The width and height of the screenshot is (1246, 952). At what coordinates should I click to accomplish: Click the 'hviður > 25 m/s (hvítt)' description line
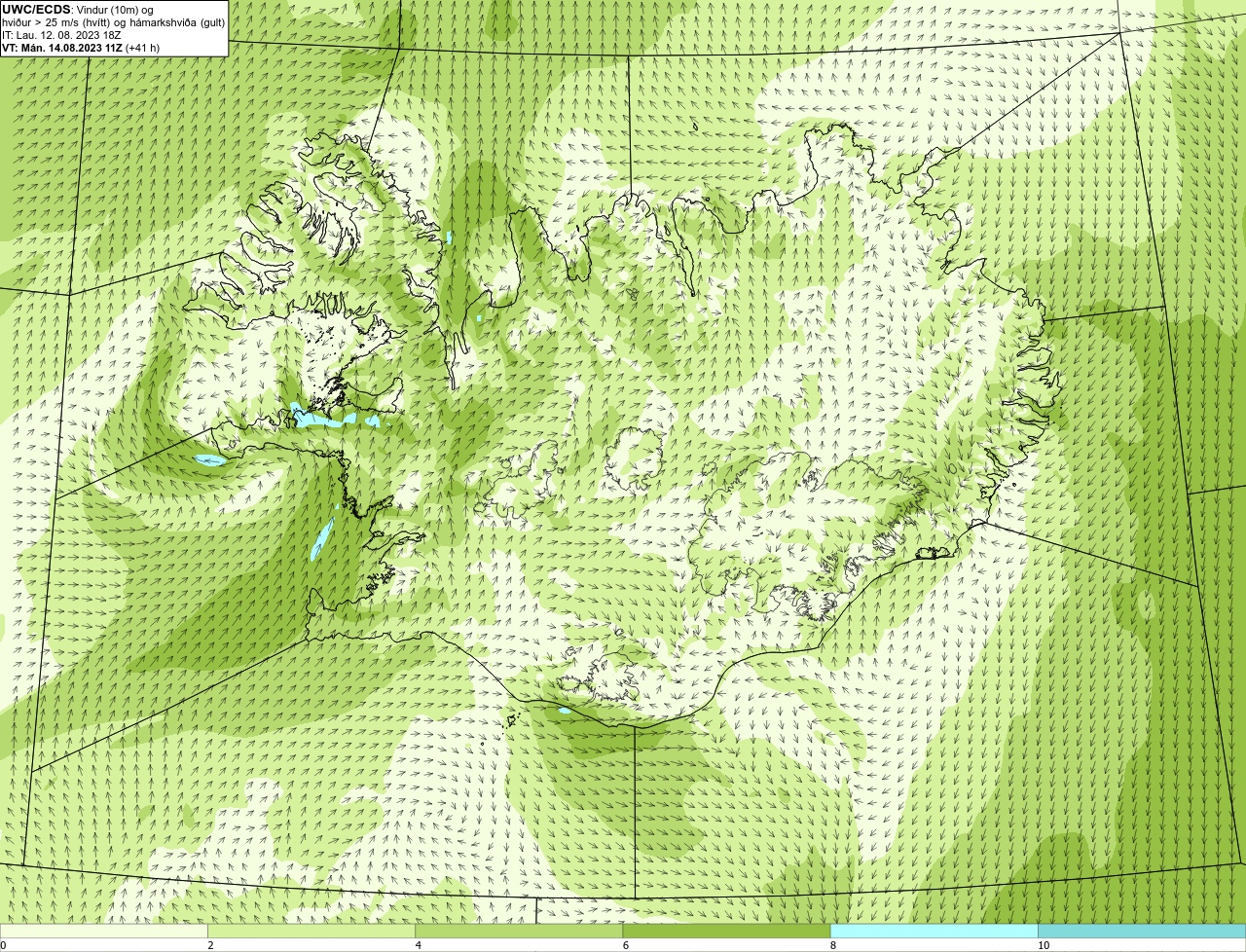point(114,22)
